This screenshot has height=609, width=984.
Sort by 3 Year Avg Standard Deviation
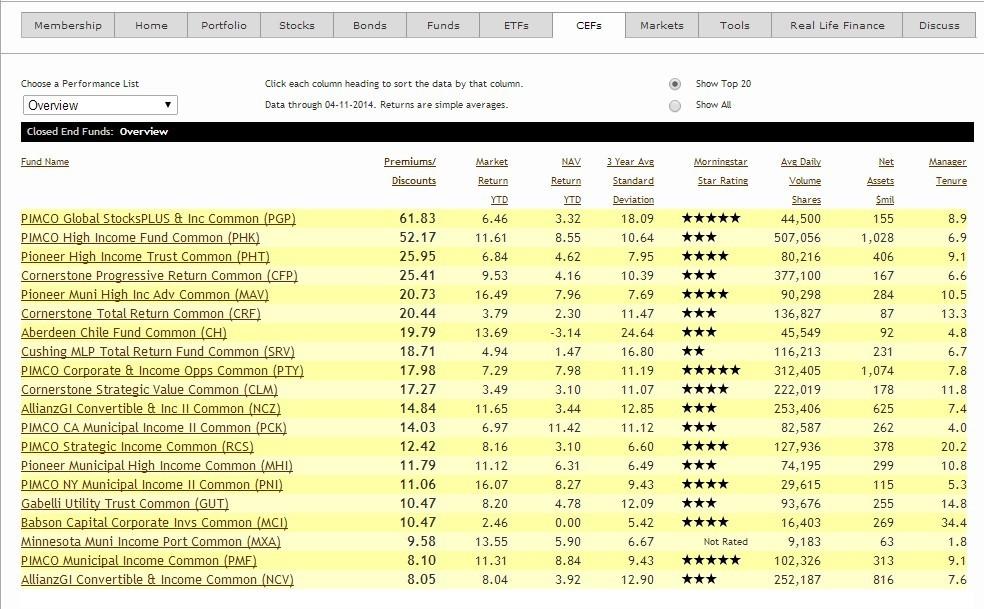tap(631, 181)
